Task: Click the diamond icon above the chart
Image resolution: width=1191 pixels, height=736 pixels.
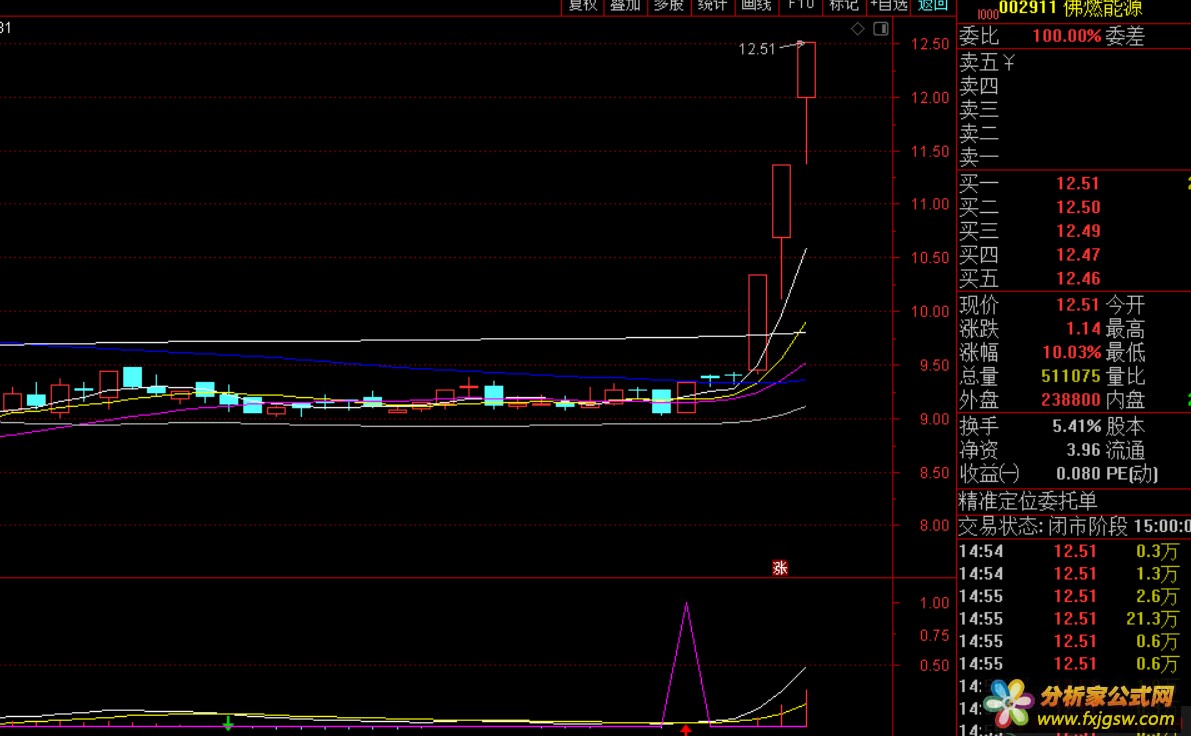Action: pos(858,29)
